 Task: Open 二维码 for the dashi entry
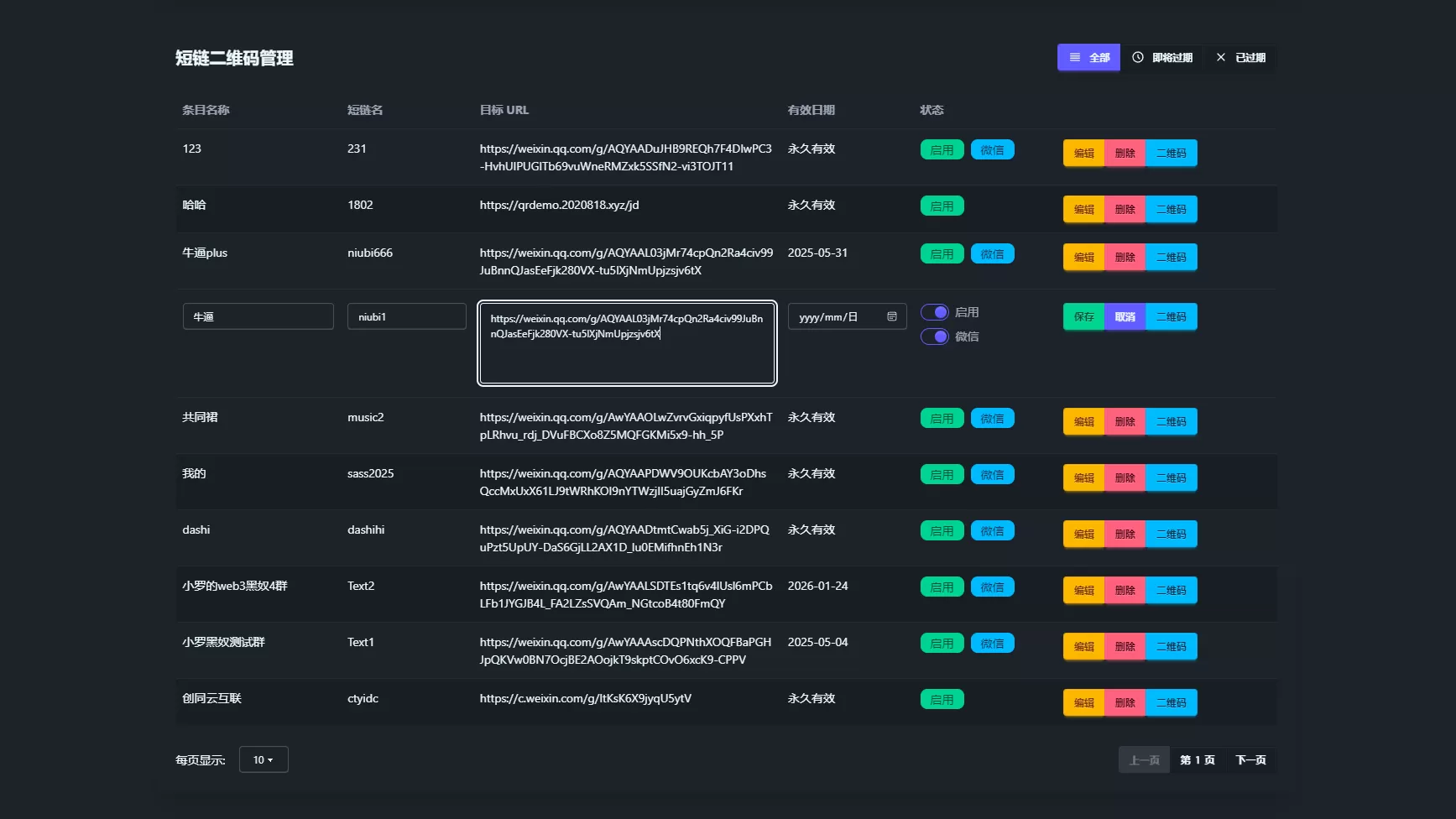[1171, 535]
